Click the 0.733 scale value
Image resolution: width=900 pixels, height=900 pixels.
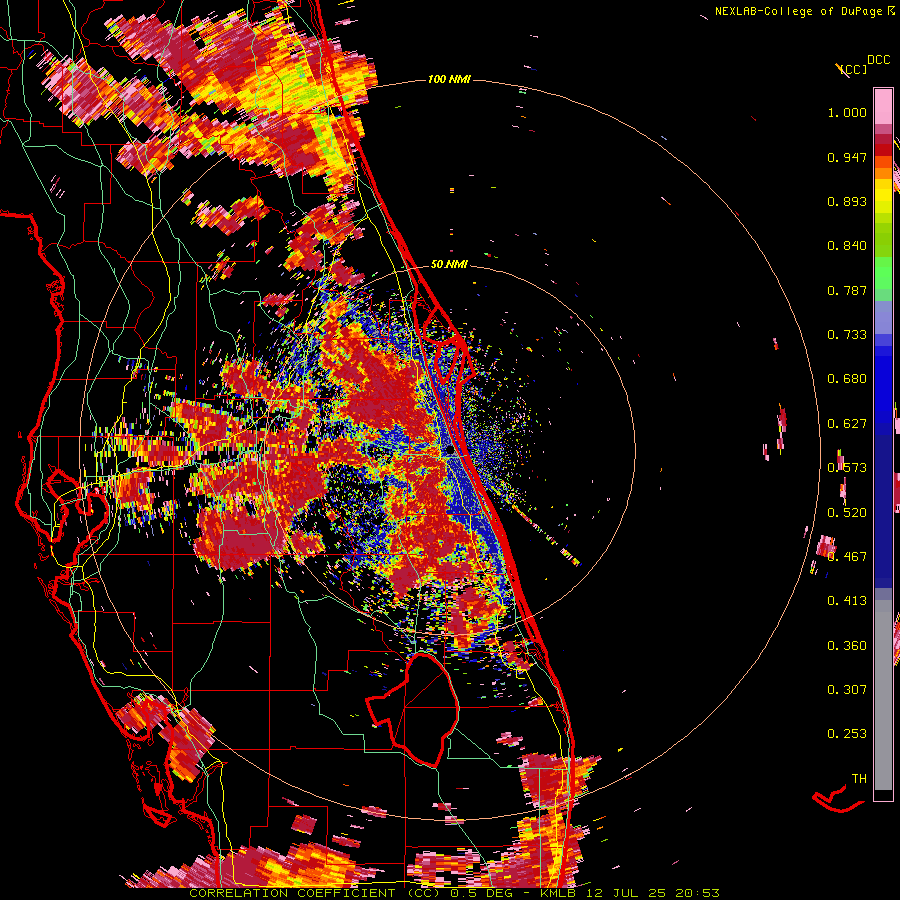point(847,335)
